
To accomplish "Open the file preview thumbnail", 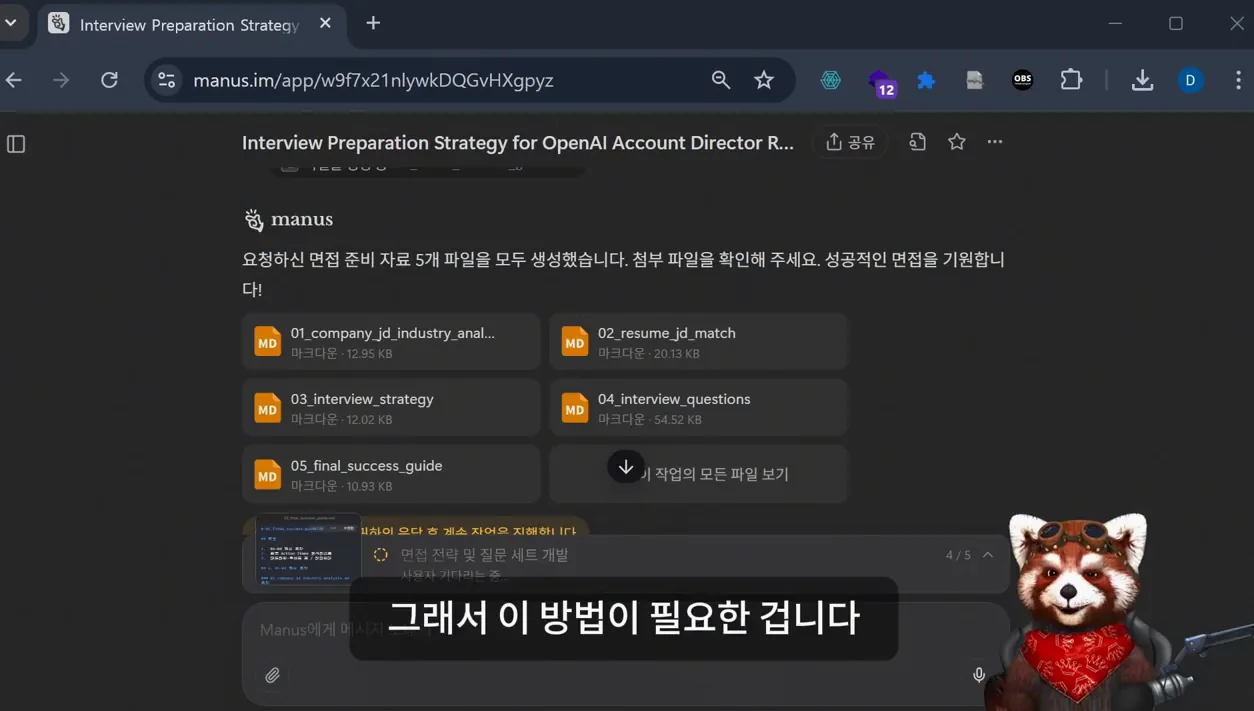I will tap(308, 549).
